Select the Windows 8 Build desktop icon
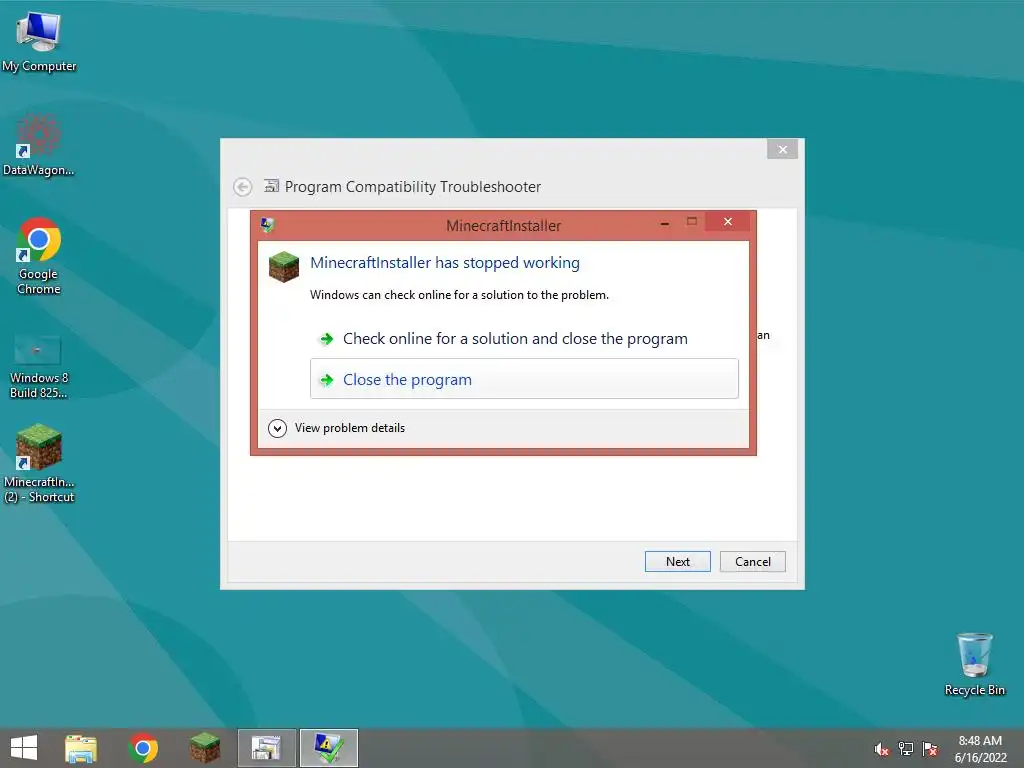1024x768 pixels. click(x=39, y=367)
